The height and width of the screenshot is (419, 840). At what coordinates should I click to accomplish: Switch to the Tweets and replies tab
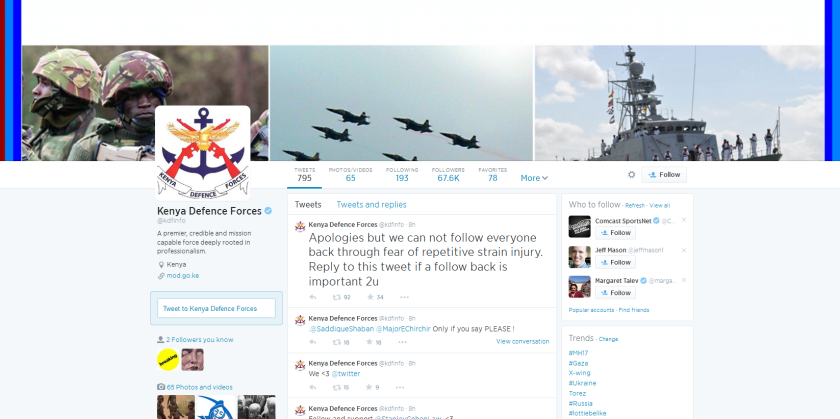[x=371, y=205]
